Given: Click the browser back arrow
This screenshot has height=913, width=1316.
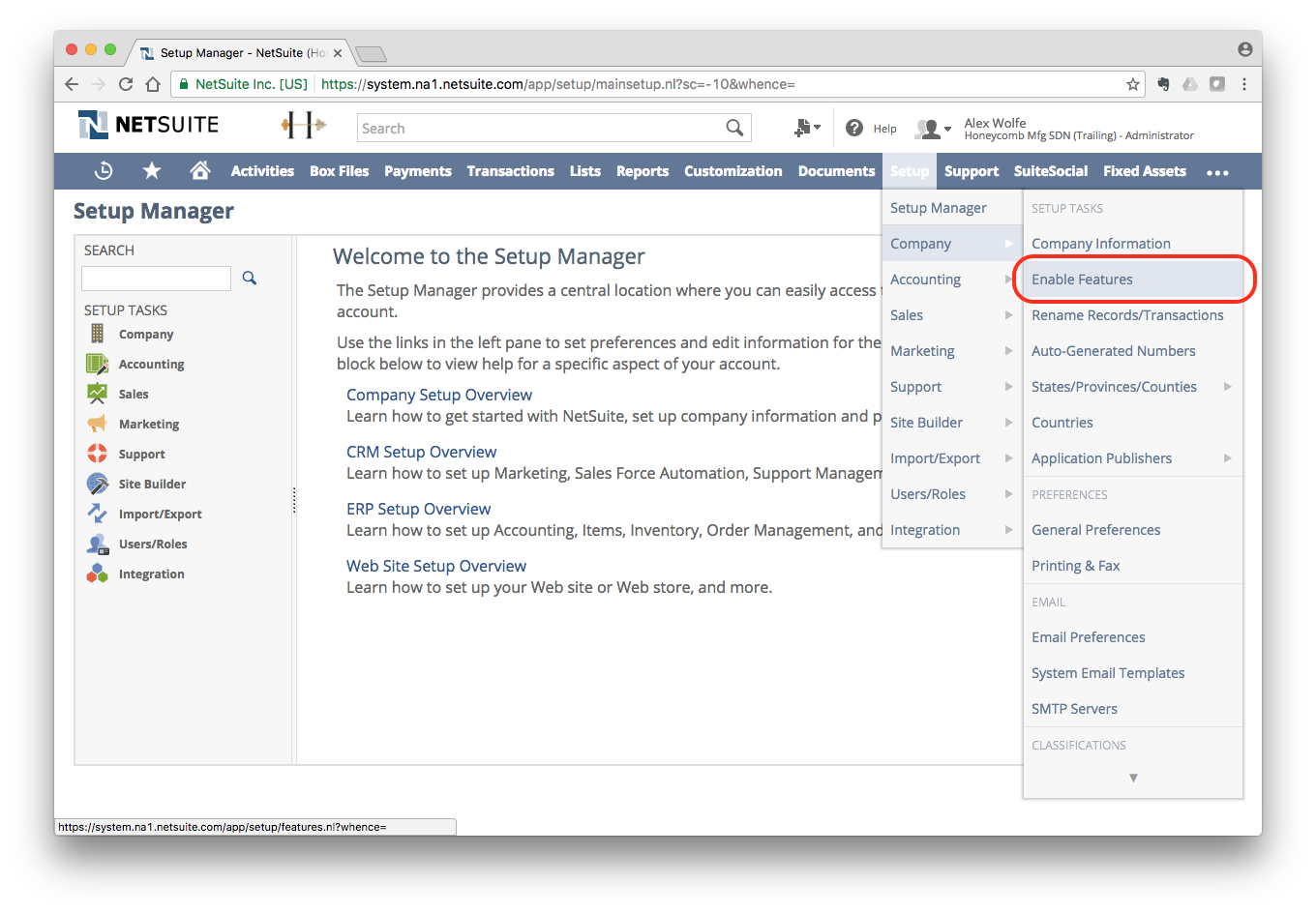Looking at the screenshot, I should pos(72,84).
